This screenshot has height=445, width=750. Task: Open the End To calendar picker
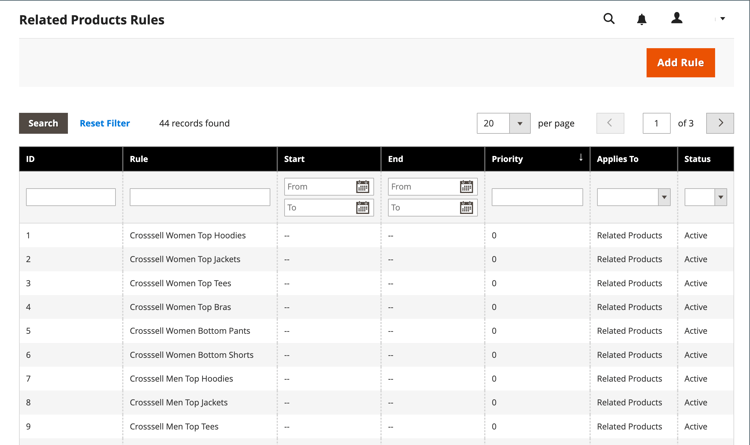(x=466, y=207)
